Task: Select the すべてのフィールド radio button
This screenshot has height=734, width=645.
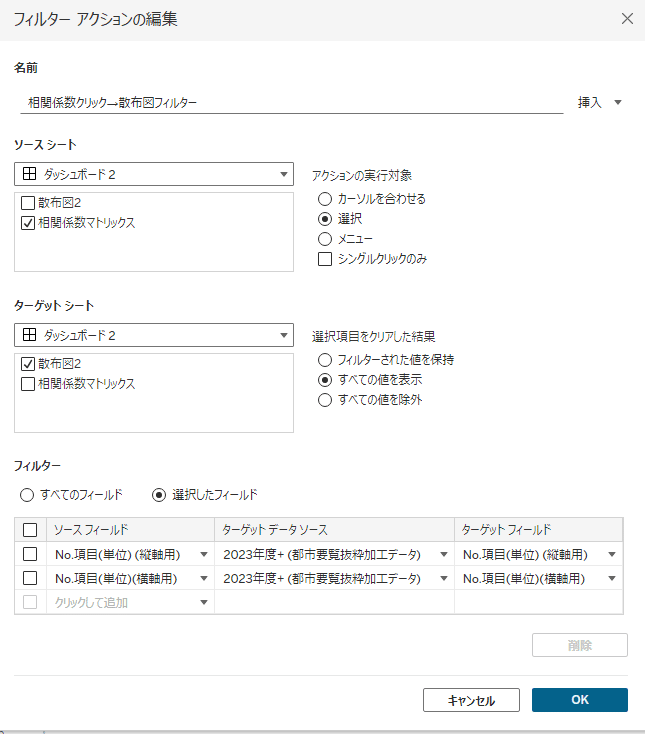Action: (x=27, y=495)
